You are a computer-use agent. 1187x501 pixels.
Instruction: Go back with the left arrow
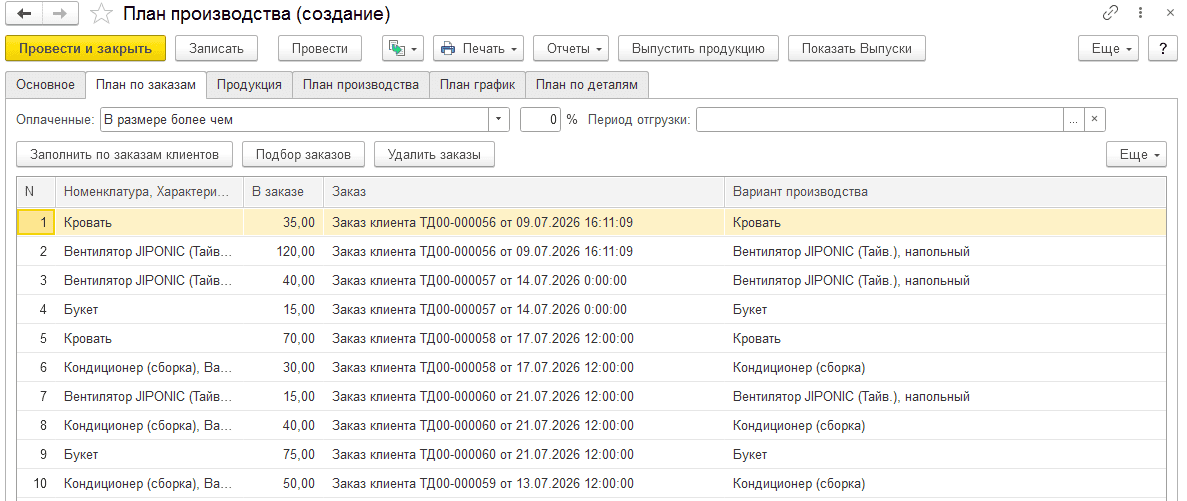pos(23,13)
